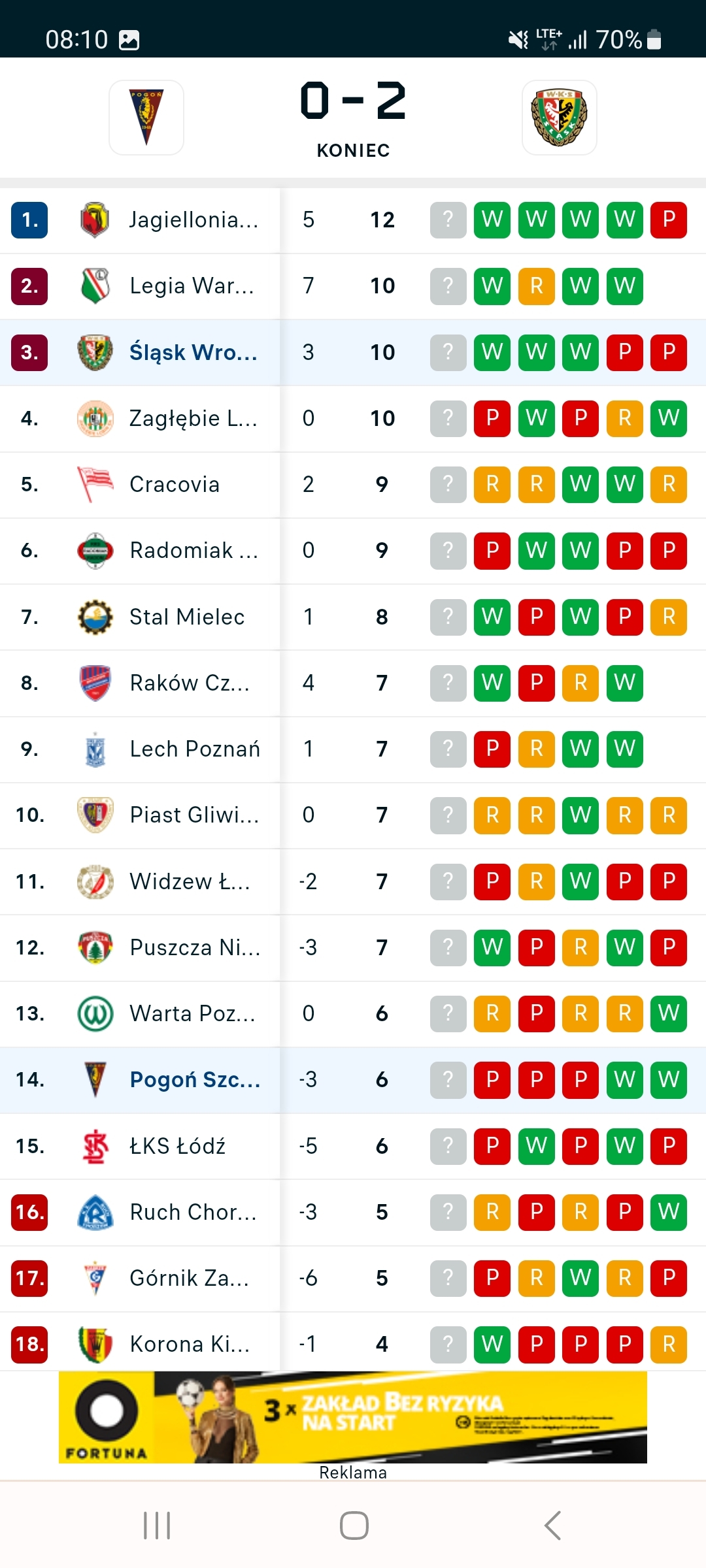Tap the 0-2 final score
Image resolution: width=706 pixels, height=1568 pixels.
point(353,102)
